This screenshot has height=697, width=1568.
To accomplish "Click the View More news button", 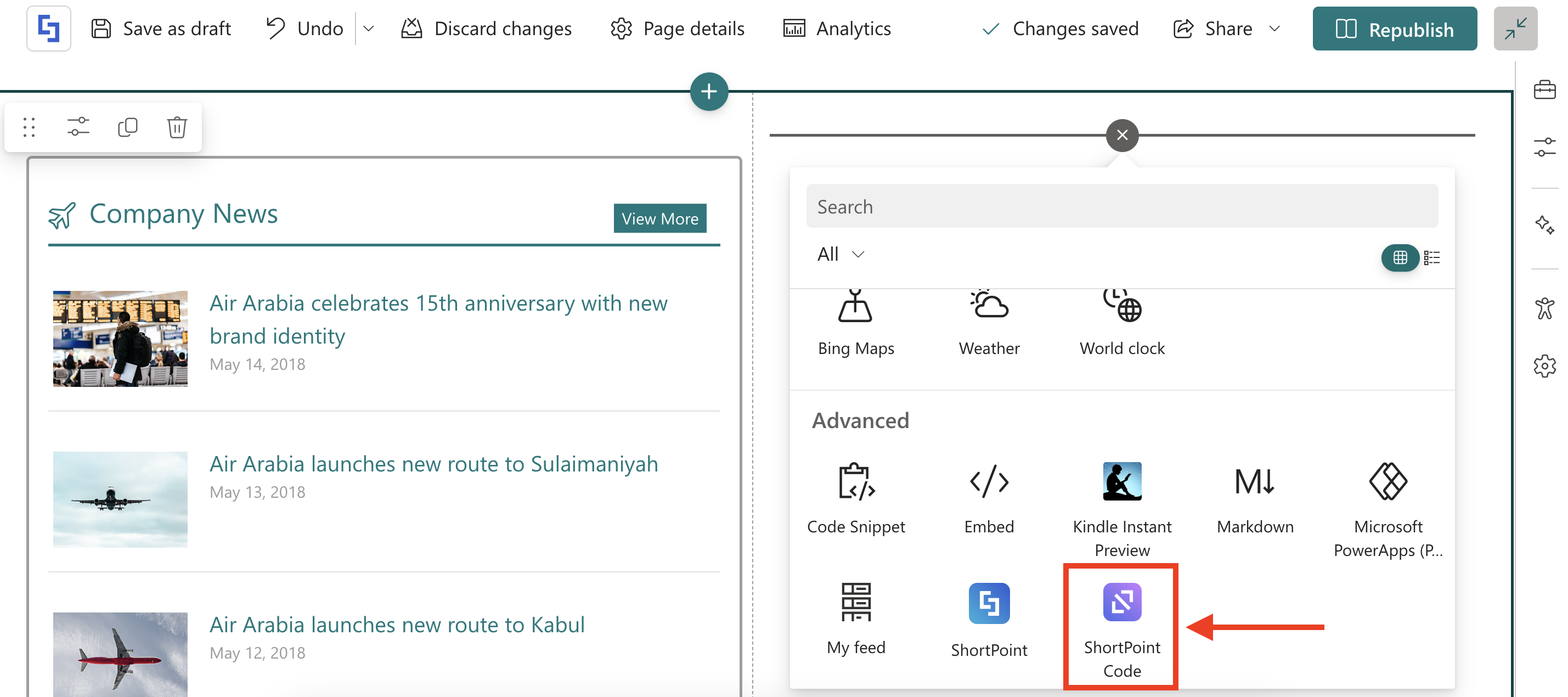I will pyautogui.click(x=659, y=218).
